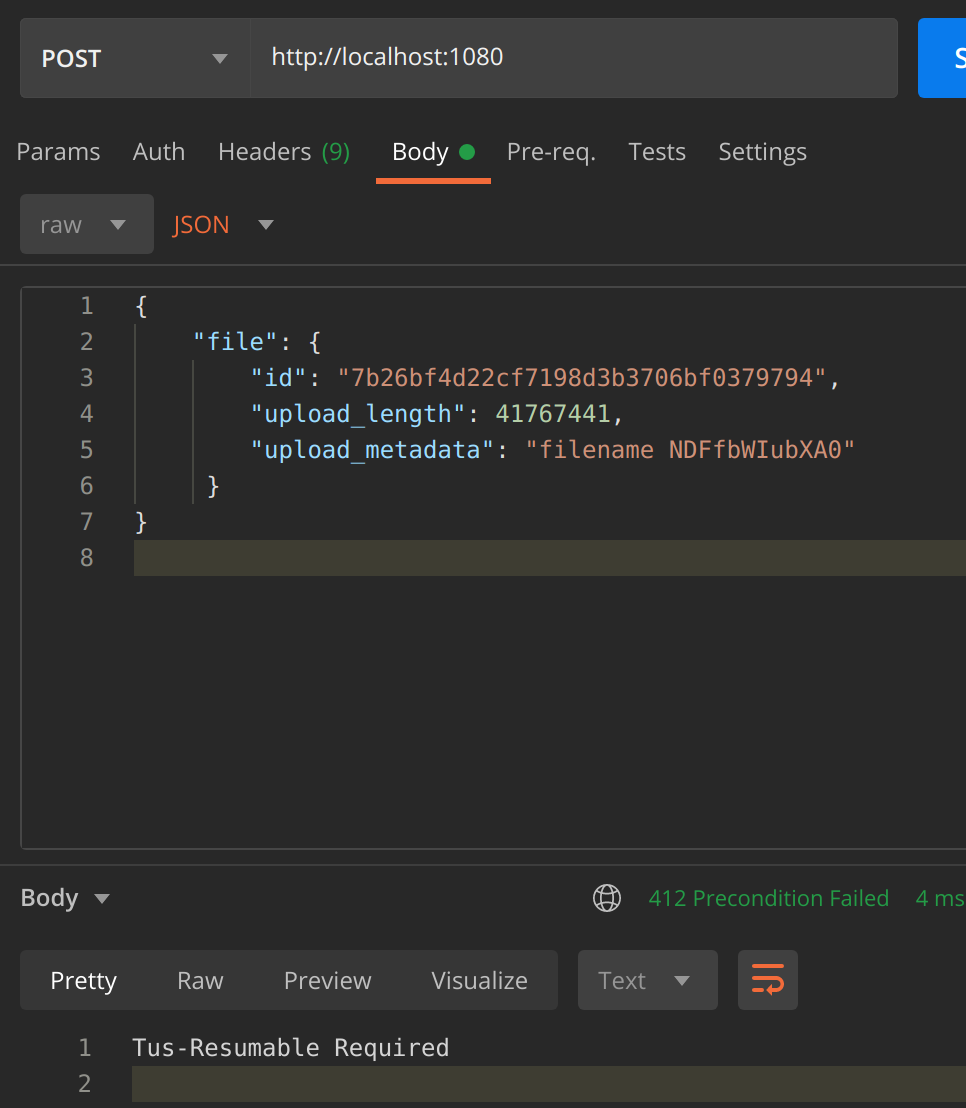Click the "filename NDFfbWIubXA0" value

(x=690, y=450)
